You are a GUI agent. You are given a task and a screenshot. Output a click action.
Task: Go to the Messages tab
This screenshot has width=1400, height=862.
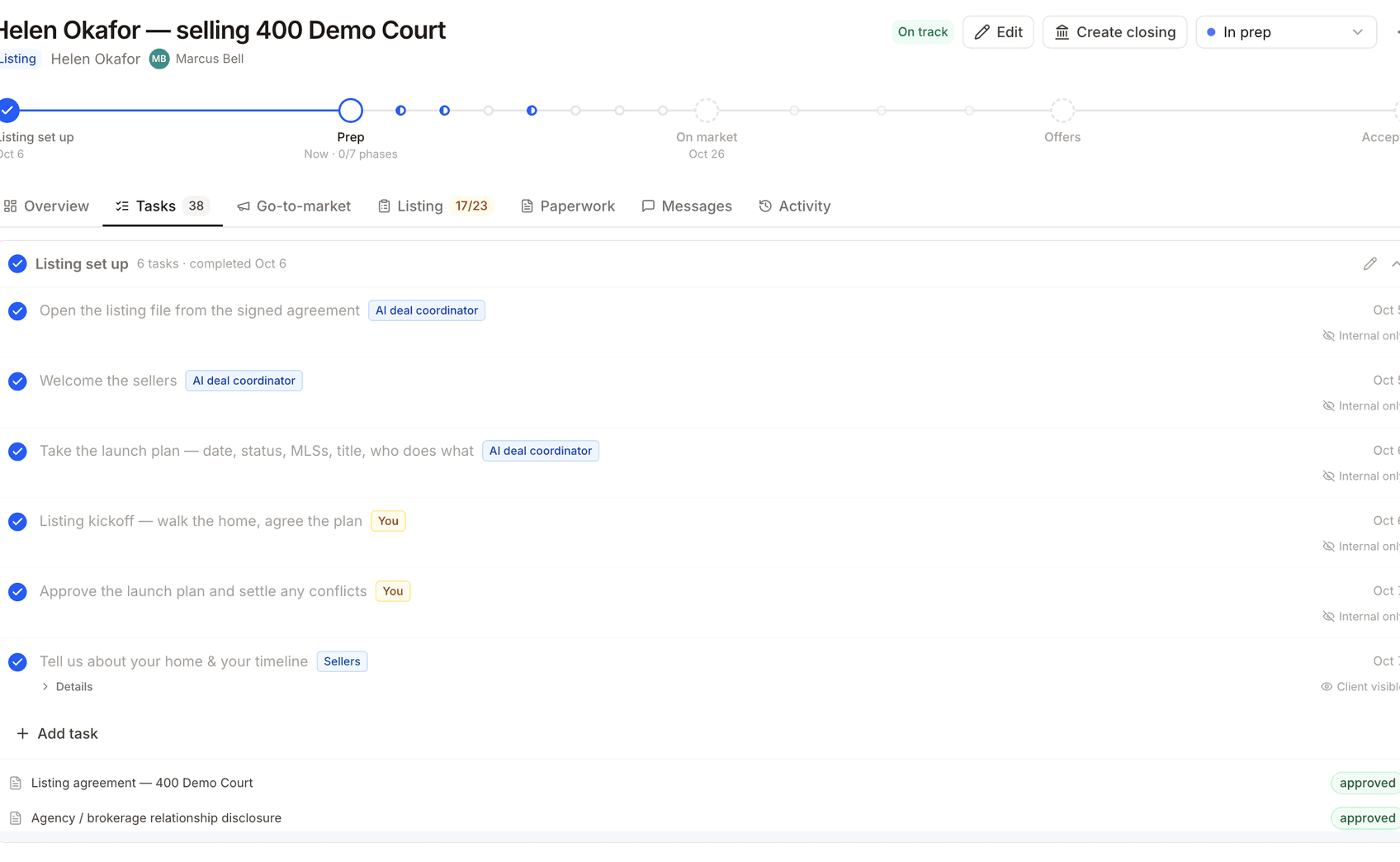coord(687,206)
